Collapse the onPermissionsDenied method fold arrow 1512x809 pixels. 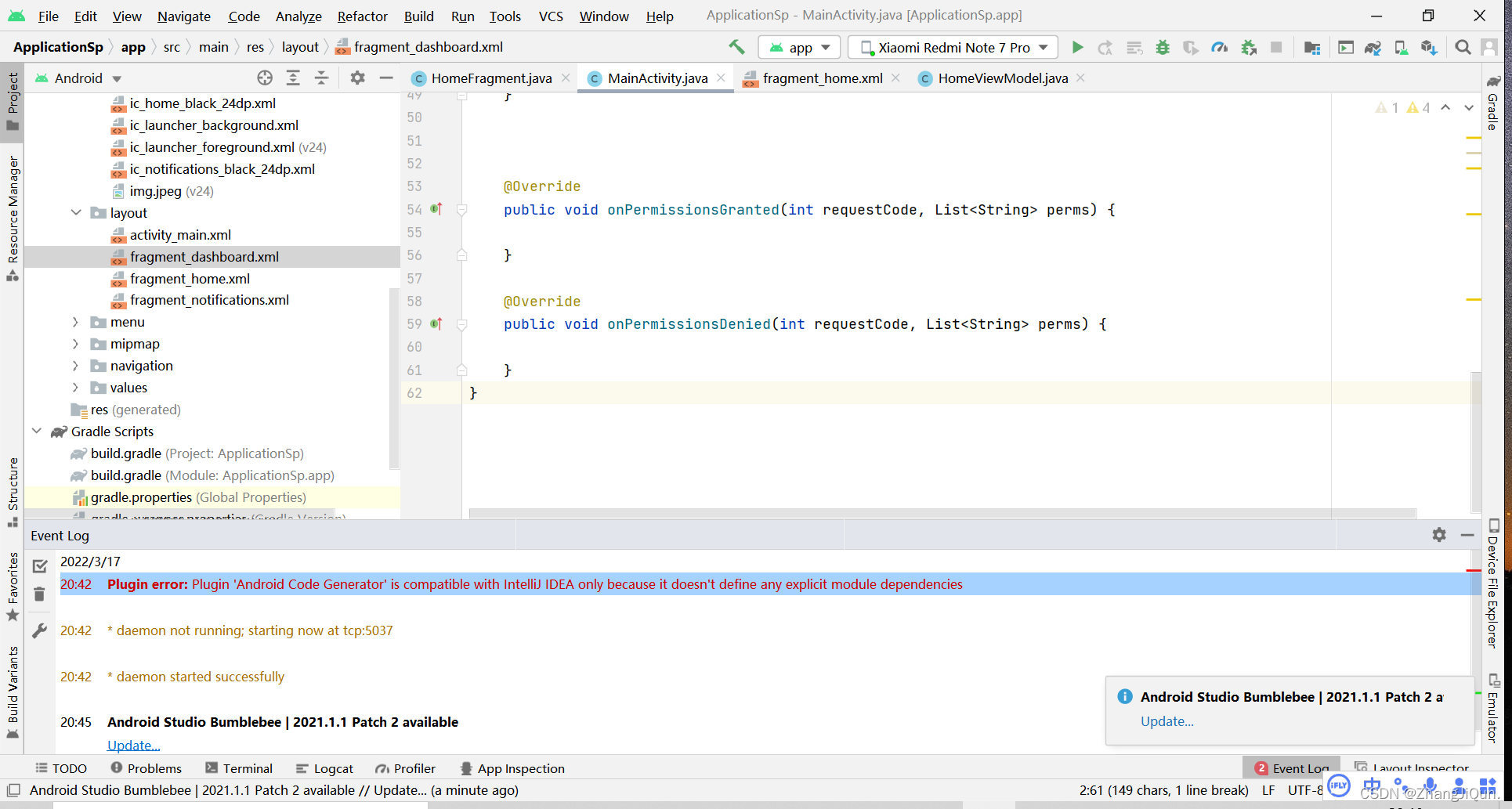461,323
